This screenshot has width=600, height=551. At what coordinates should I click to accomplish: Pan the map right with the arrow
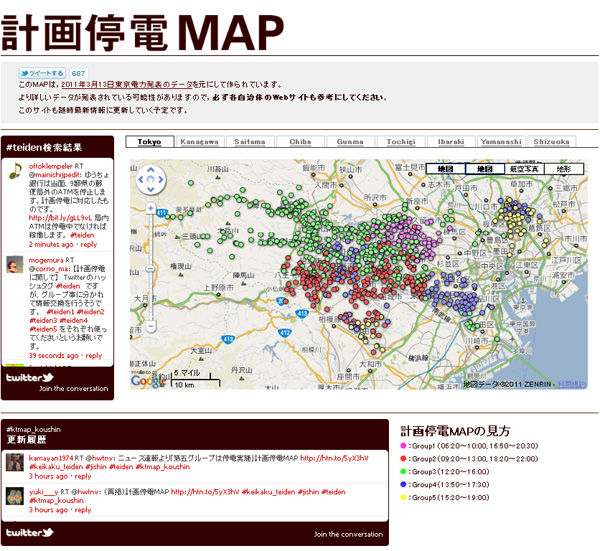click(161, 179)
